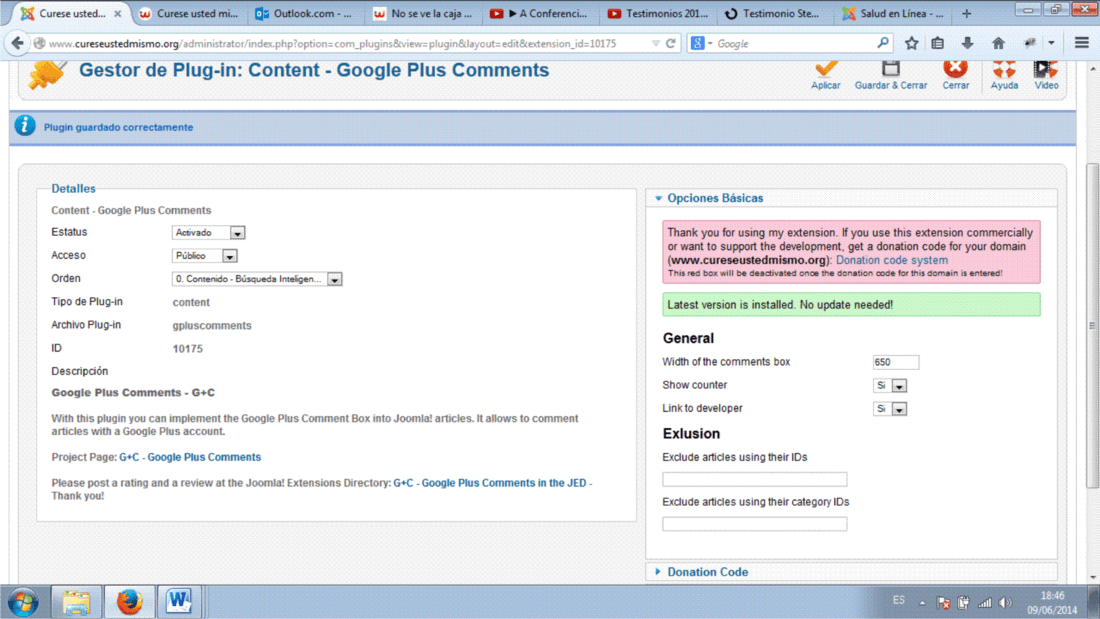1100x619 pixels.
Task: Click the page vertical scrollbar
Action: click(x=1092, y=324)
